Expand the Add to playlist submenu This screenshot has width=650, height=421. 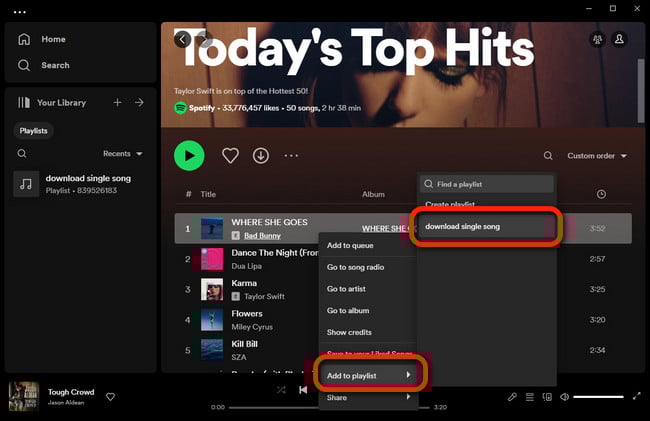click(369, 375)
